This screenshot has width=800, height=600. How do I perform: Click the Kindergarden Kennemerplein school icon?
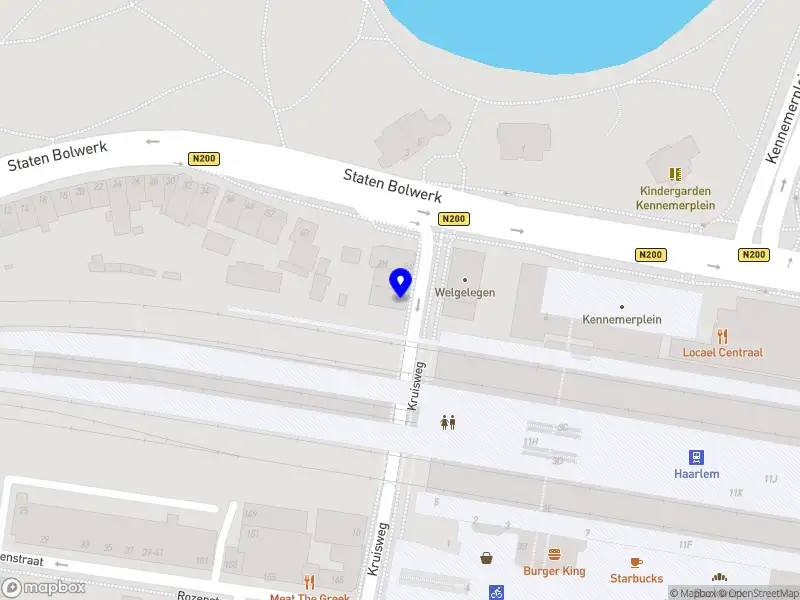click(676, 174)
